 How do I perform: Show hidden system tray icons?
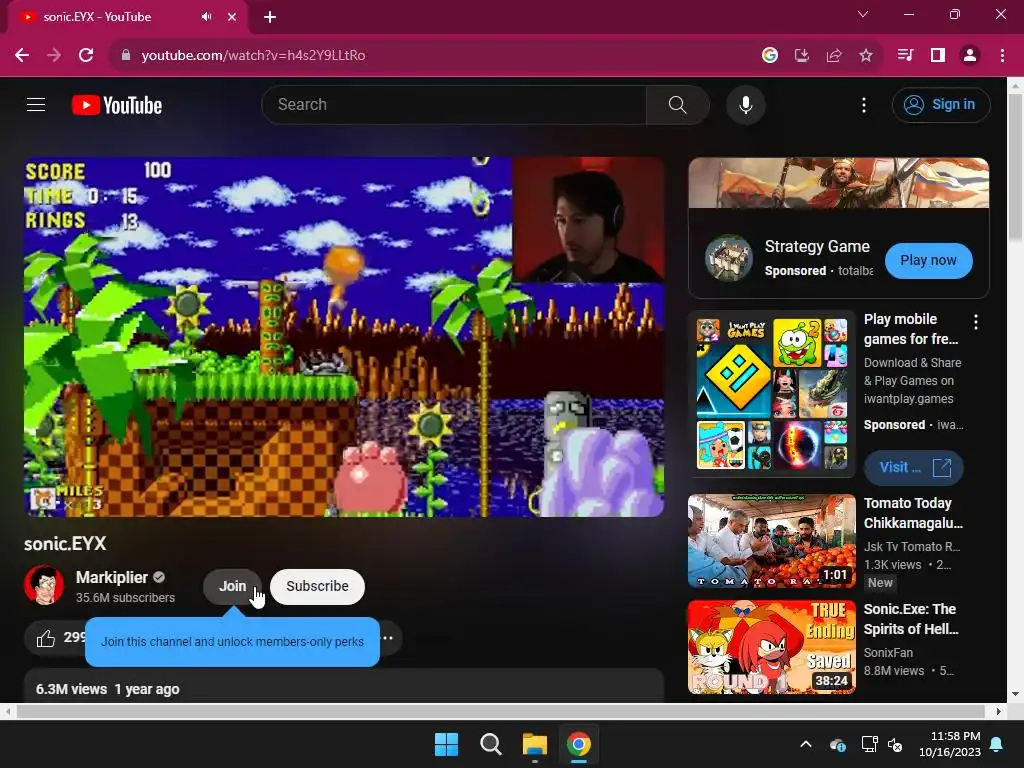[806, 744]
